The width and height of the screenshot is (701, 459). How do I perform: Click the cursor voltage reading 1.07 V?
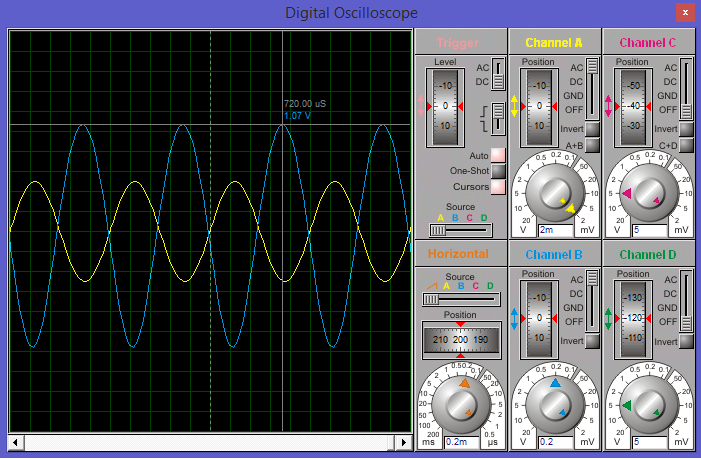(297, 116)
